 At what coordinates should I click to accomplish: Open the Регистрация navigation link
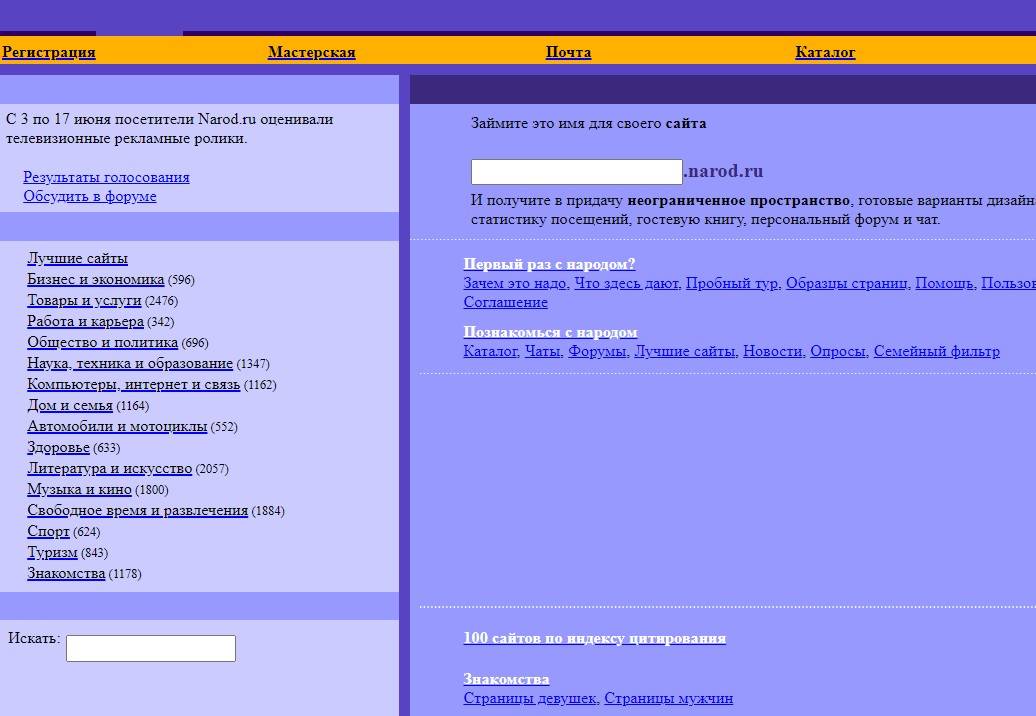(48, 52)
